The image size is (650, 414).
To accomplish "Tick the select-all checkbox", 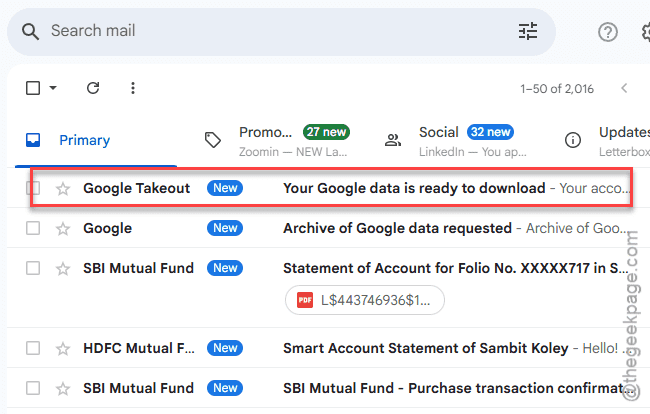I will [x=33, y=88].
